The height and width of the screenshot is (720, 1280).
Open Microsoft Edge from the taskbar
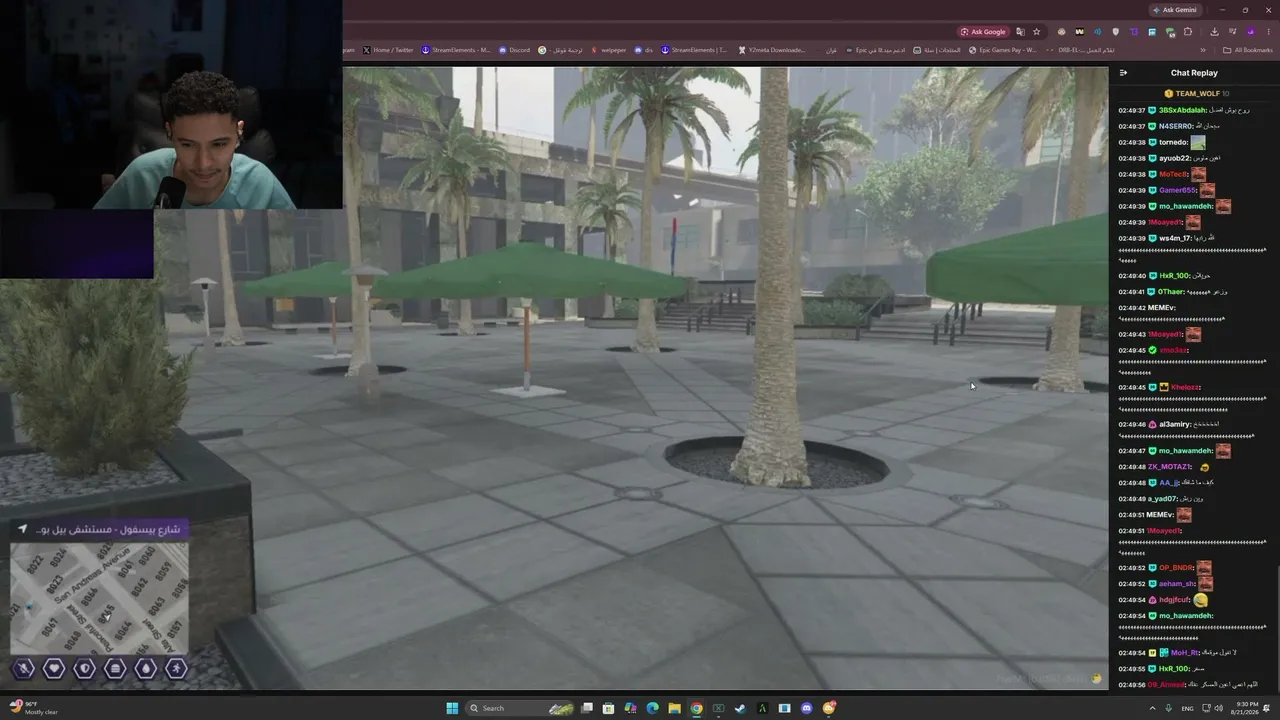(653, 708)
